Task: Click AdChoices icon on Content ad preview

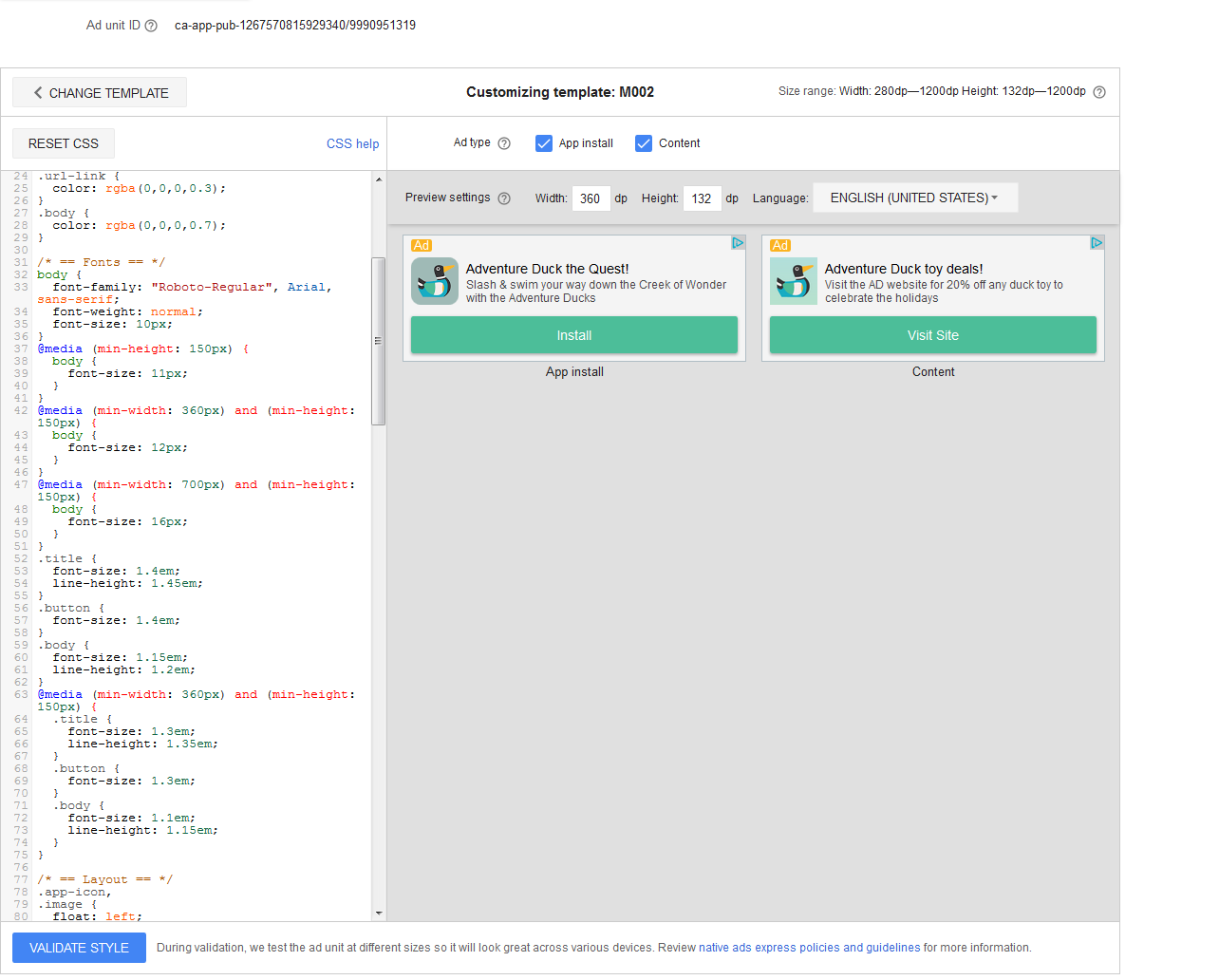Action: tap(1097, 243)
